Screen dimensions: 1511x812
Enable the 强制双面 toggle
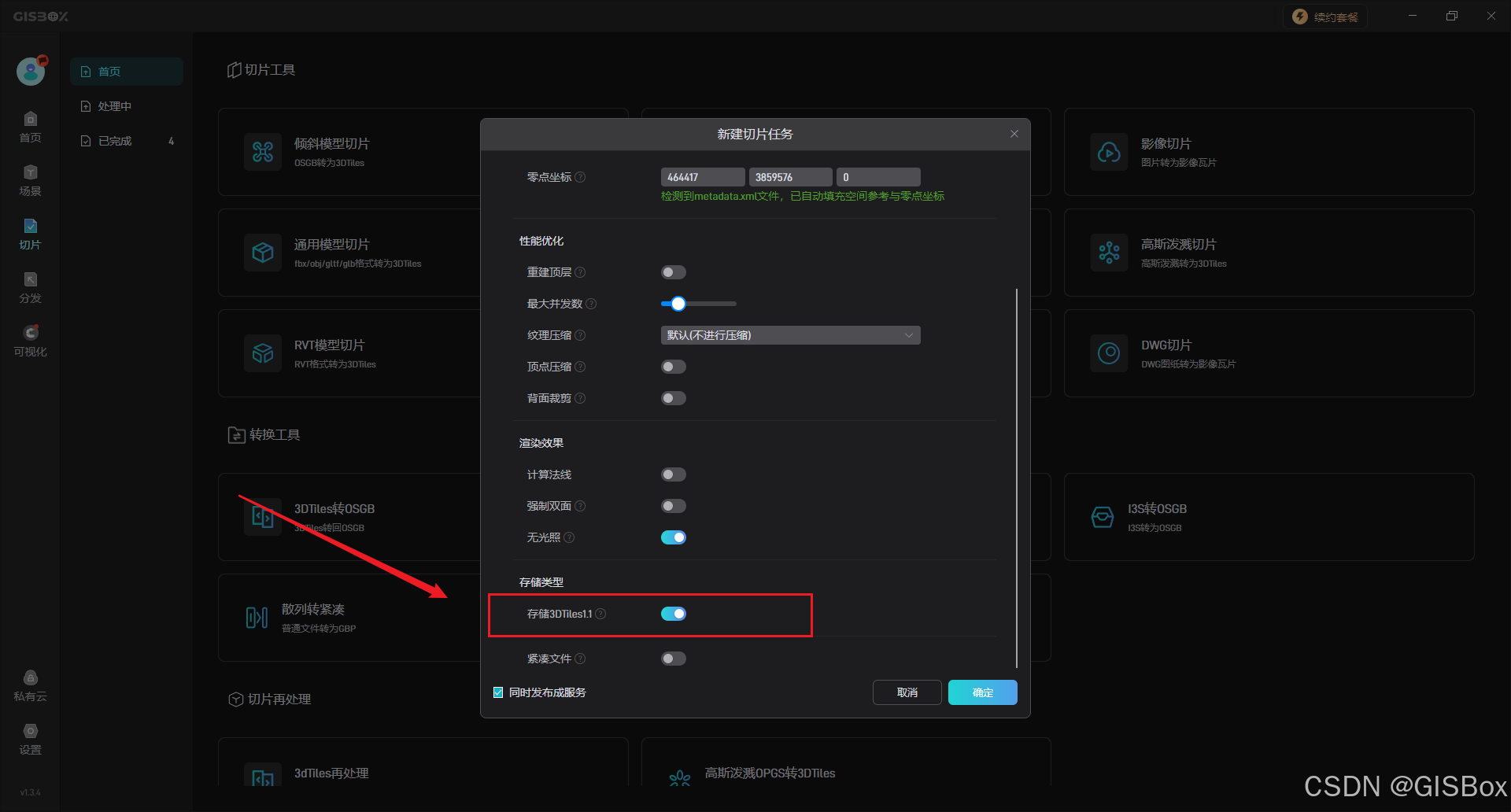(674, 506)
